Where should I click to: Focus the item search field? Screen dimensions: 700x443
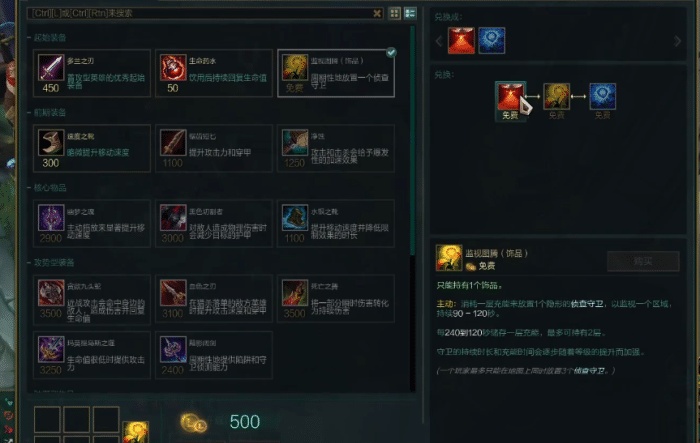pos(200,13)
